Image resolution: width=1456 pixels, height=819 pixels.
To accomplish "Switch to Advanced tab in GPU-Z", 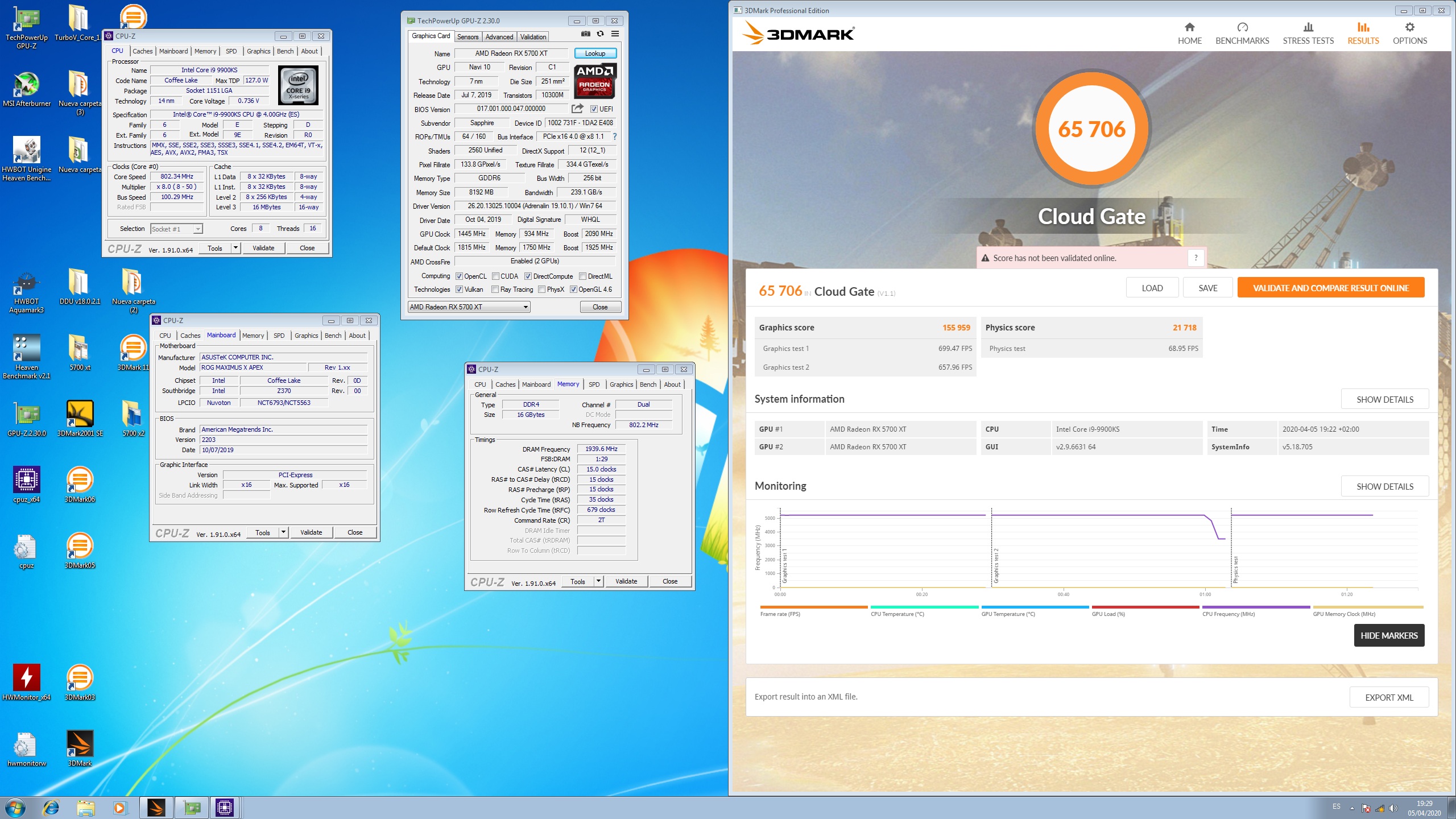I will click(499, 37).
